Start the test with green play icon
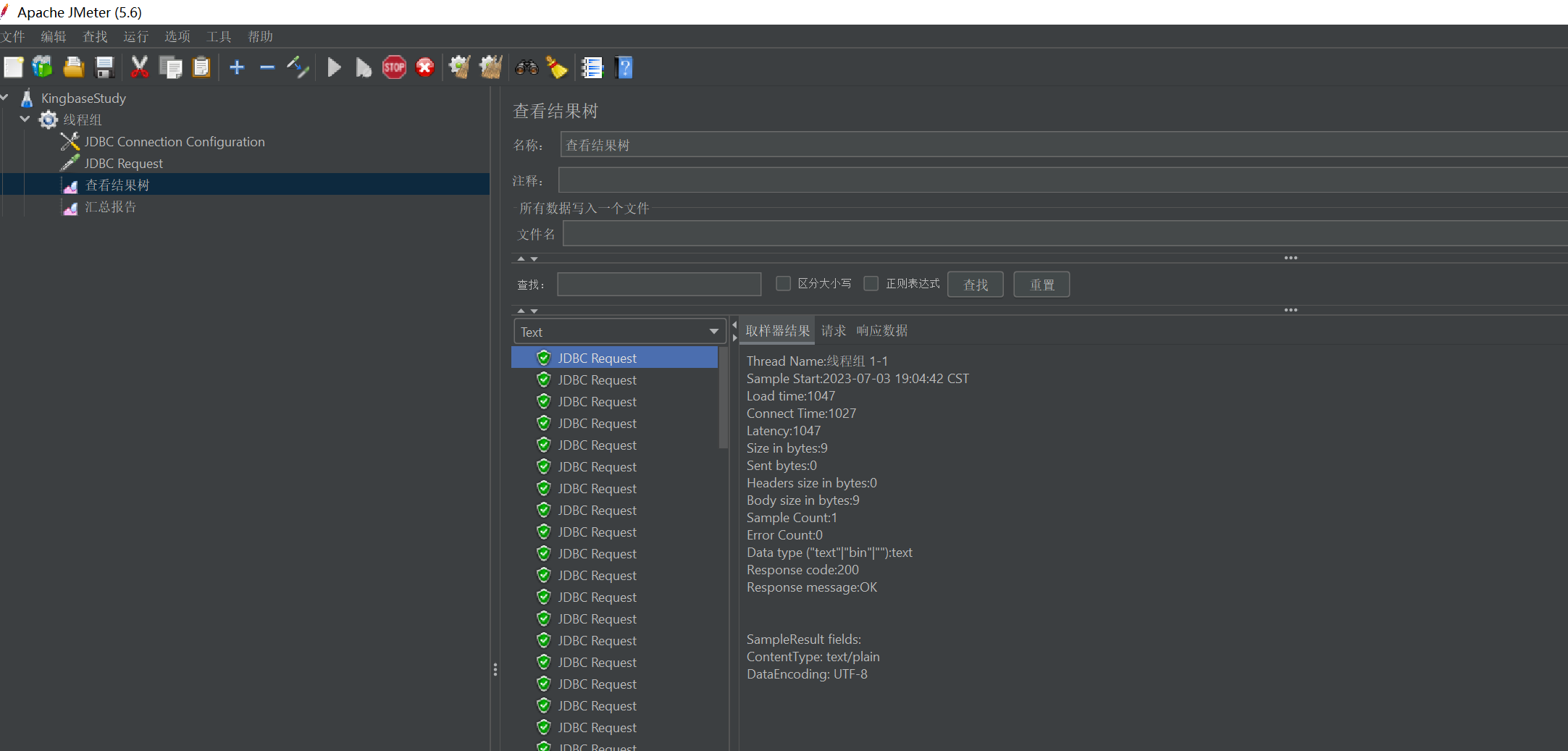This screenshot has height=751, width=1568. [x=334, y=67]
